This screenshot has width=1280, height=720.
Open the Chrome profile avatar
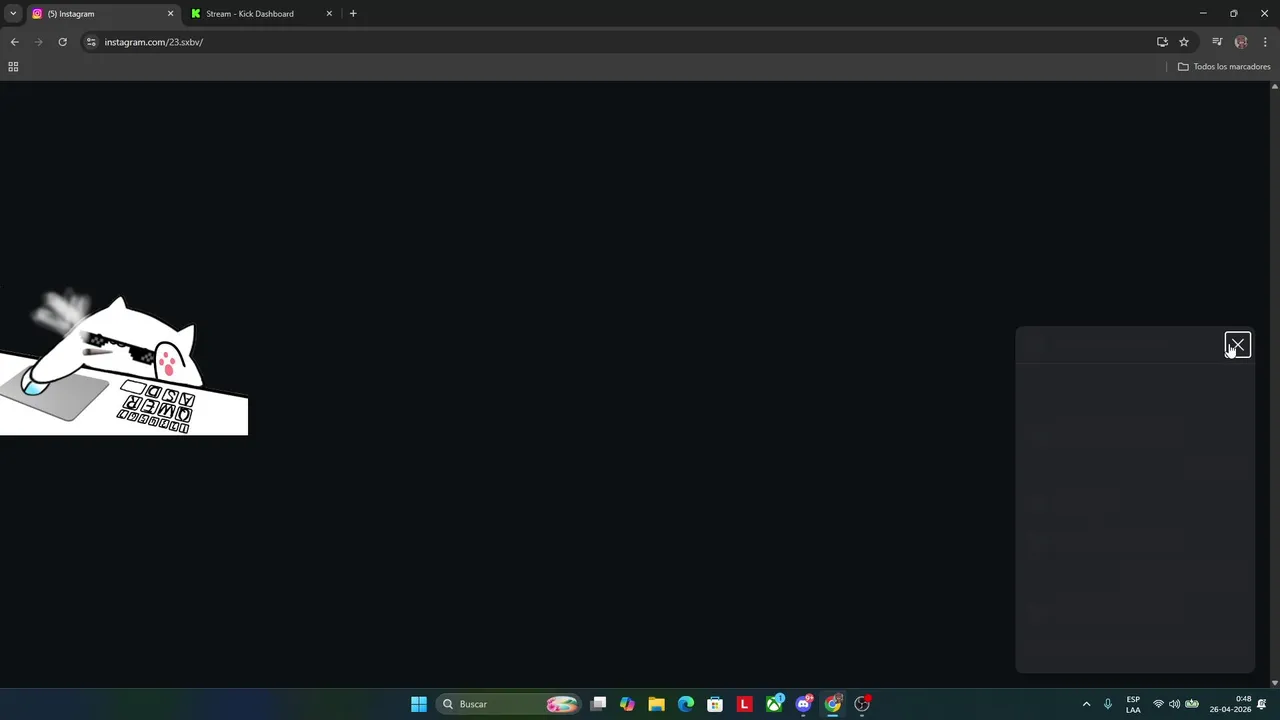(x=1241, y=42)
